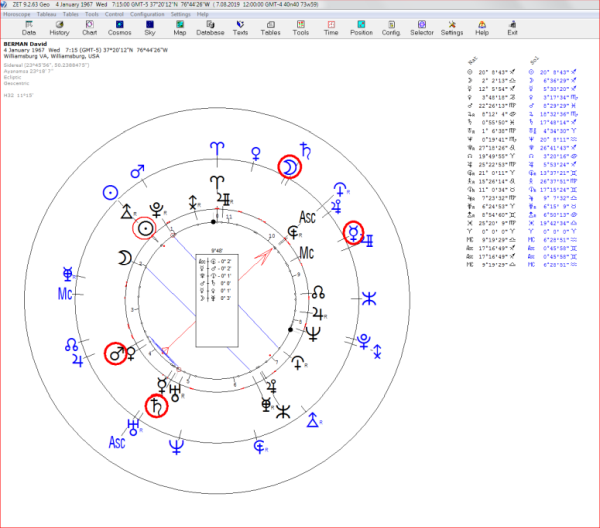Screen dimensions: 600x528
Task: Click the blue Mc label on the left
Action: point(65,294)
